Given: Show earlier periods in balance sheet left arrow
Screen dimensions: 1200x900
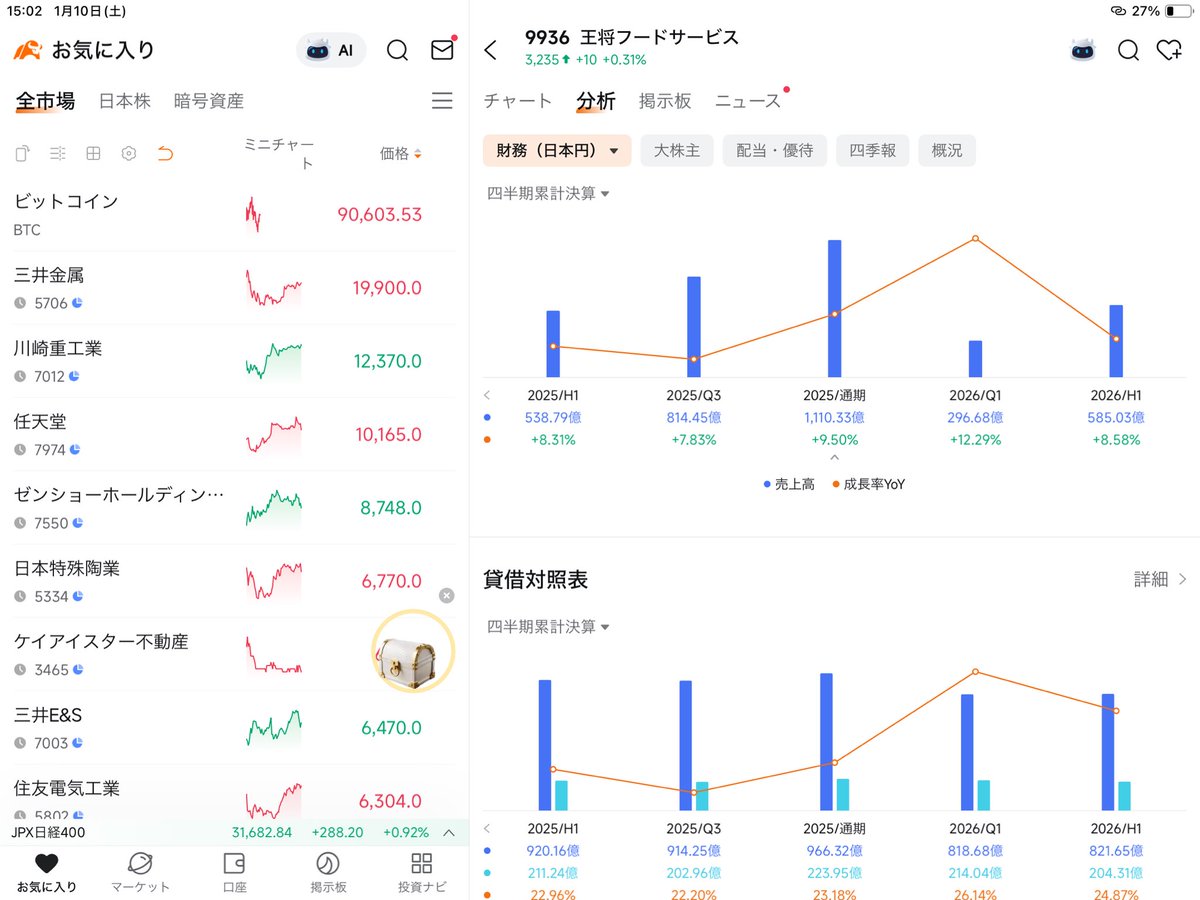Looking at the screenshot, I should click(487, 829).
